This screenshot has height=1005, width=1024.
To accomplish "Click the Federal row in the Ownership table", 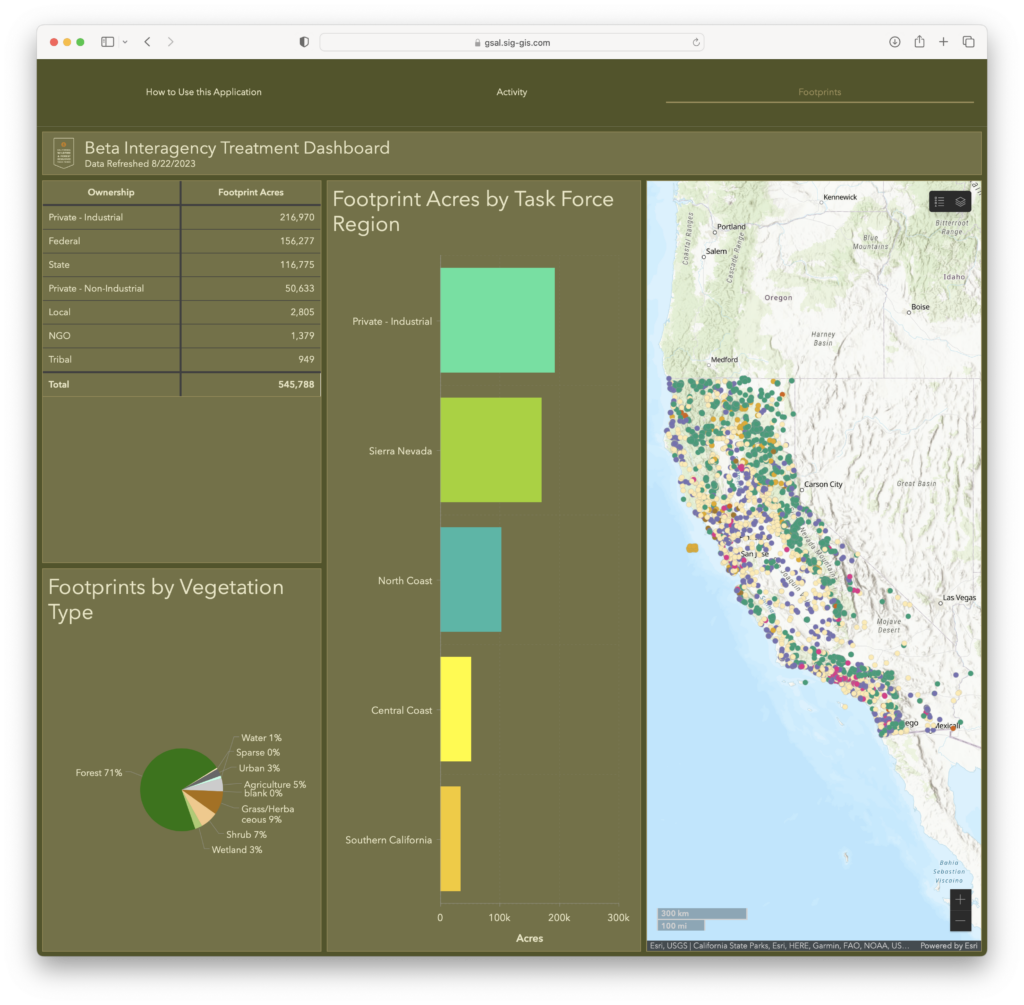I will coord(180,241).
